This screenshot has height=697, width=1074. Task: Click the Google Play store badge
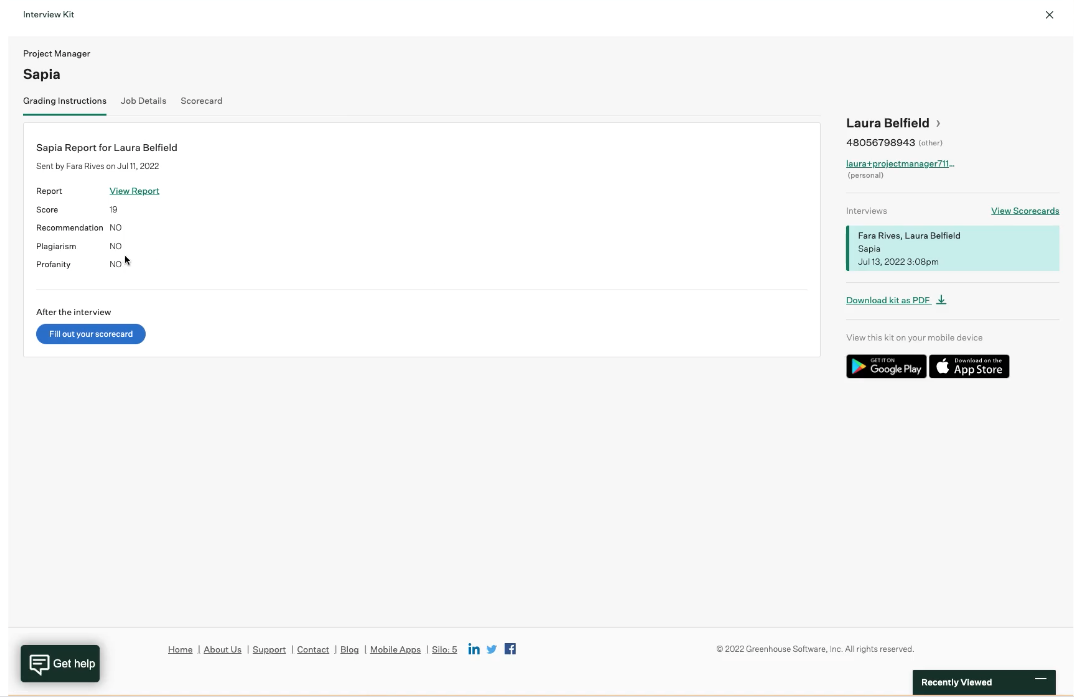(x=886, y=366)
